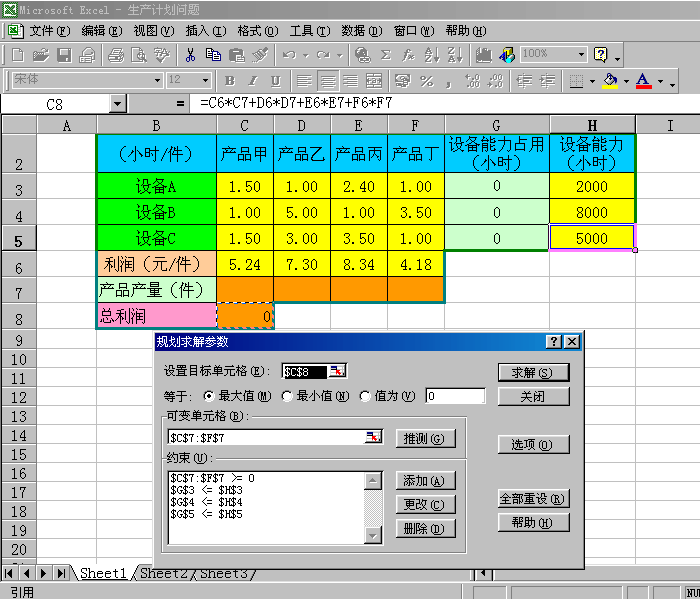
Task: Click the 求解 button
Action: (x=533, y=372)
